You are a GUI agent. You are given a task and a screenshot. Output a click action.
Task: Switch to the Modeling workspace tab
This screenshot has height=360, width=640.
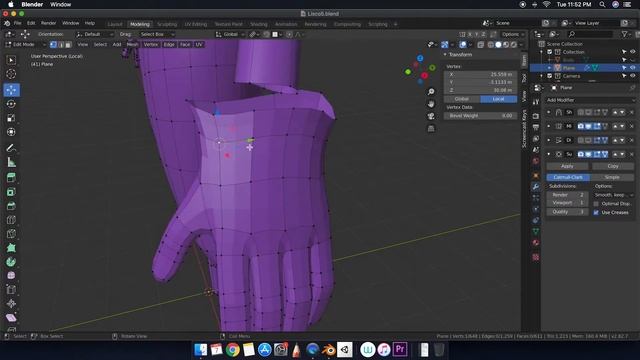(x=140, y=24)
